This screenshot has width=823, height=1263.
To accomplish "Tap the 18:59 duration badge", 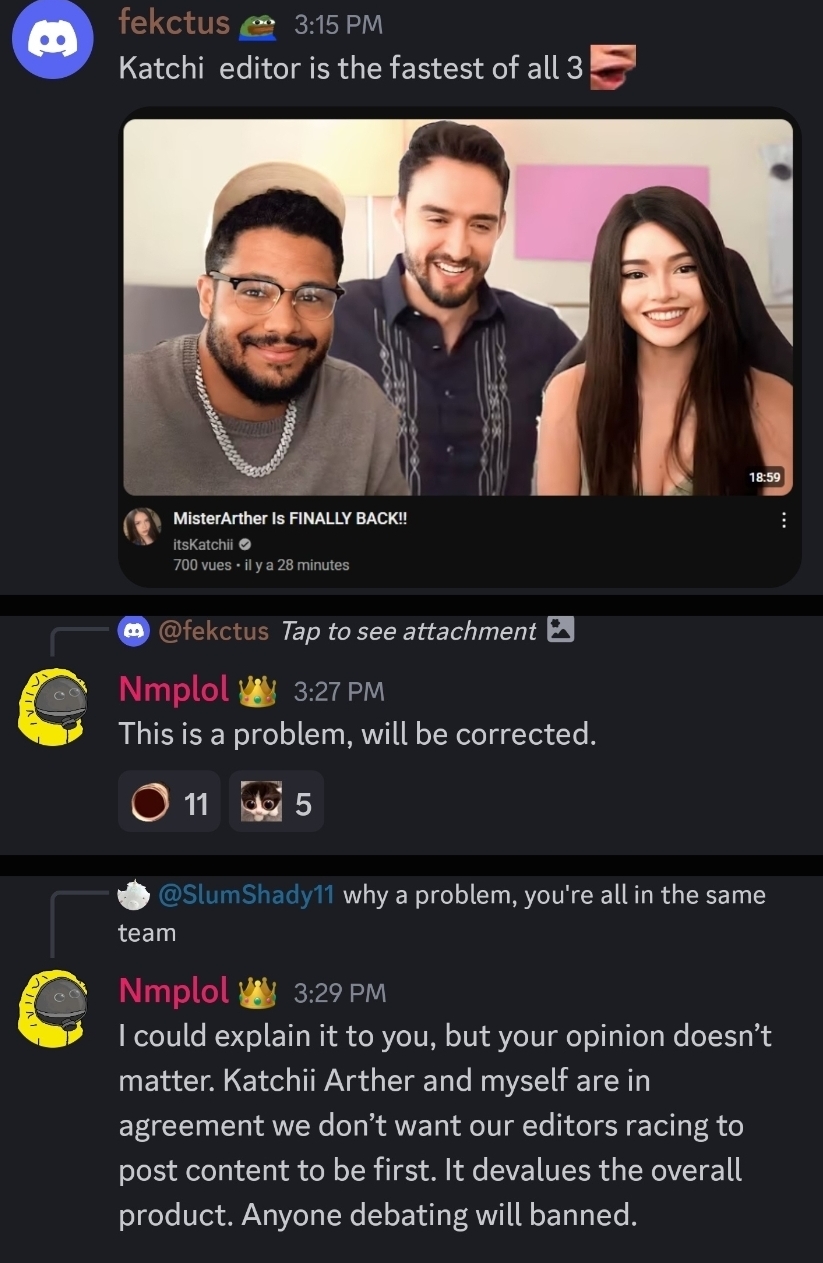I will tap(764, 477).
